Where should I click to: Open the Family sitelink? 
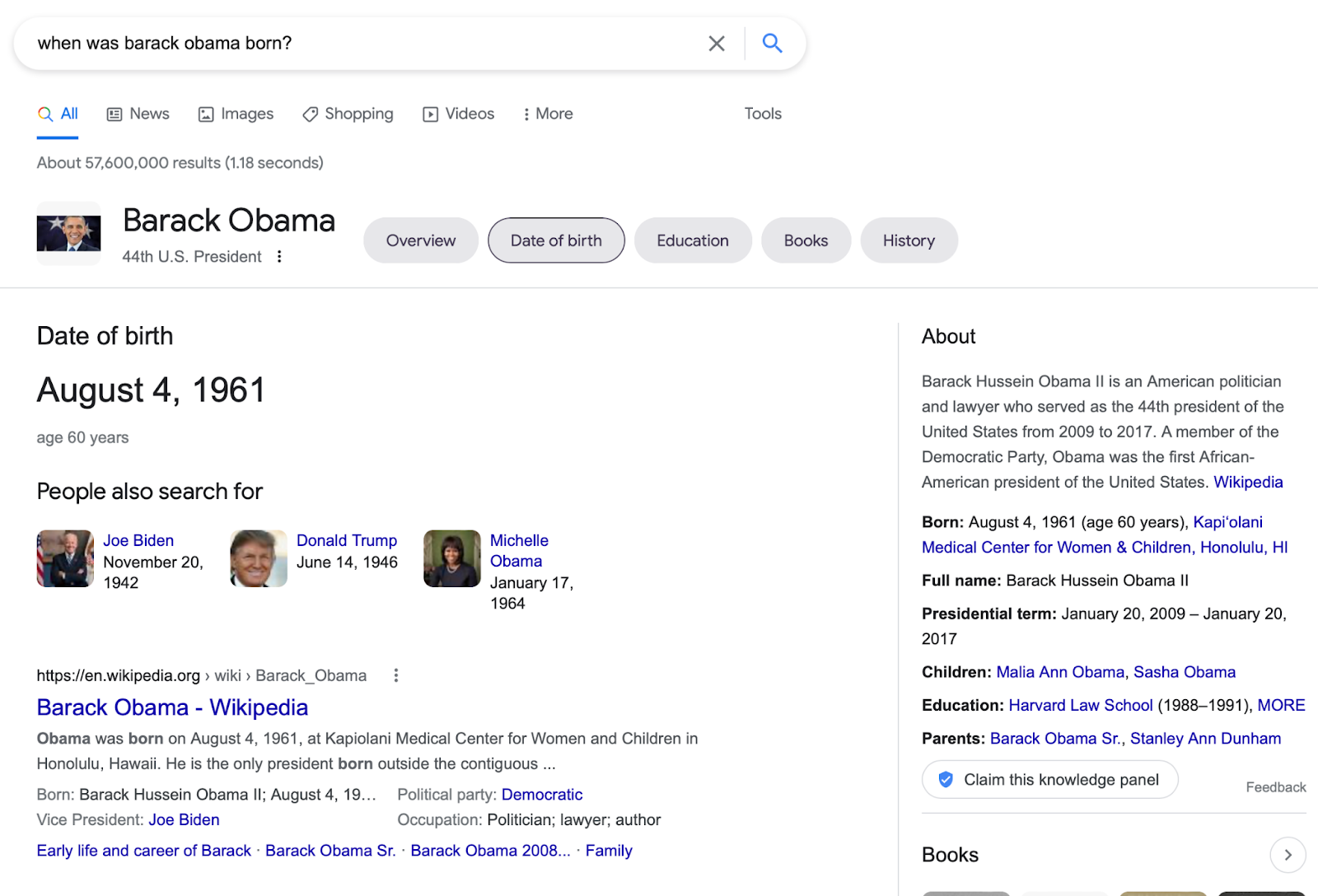click(x=609, y=851)
